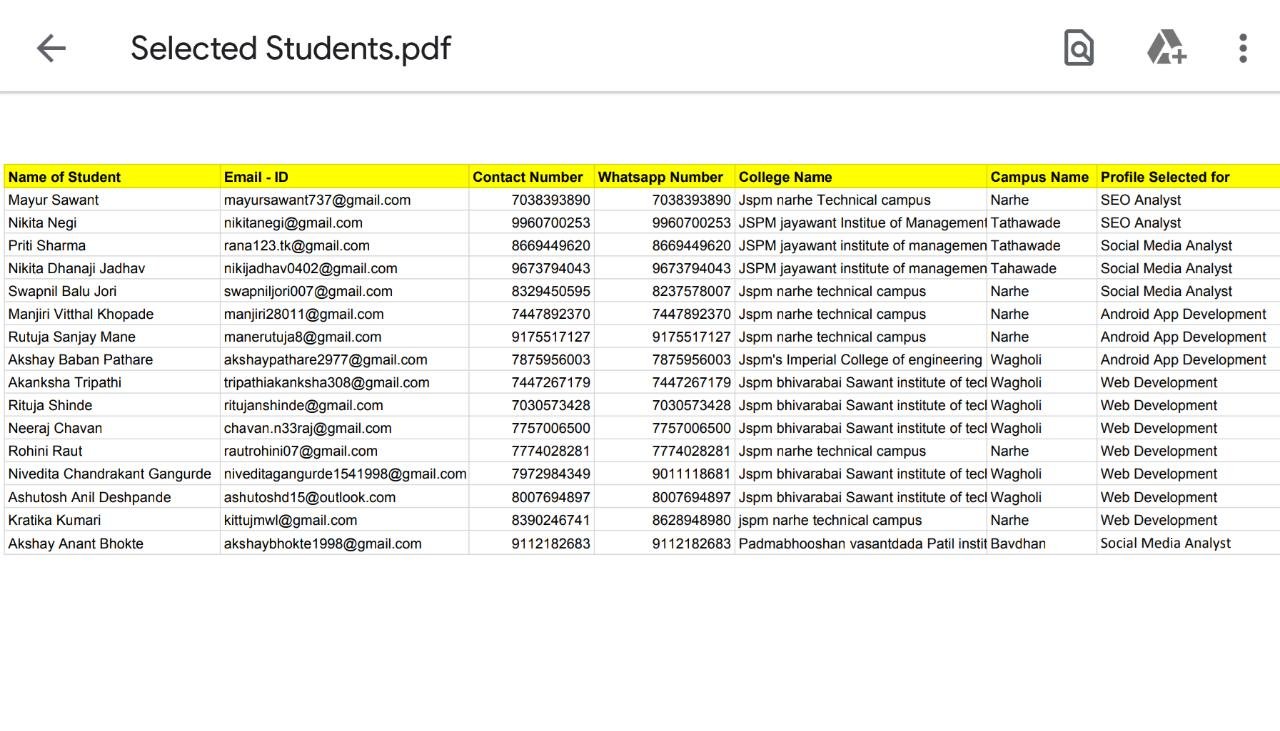The image size is (1280, 731).
Task: Select the email manjiri28011@gmail.com
Action: (304, 314)
